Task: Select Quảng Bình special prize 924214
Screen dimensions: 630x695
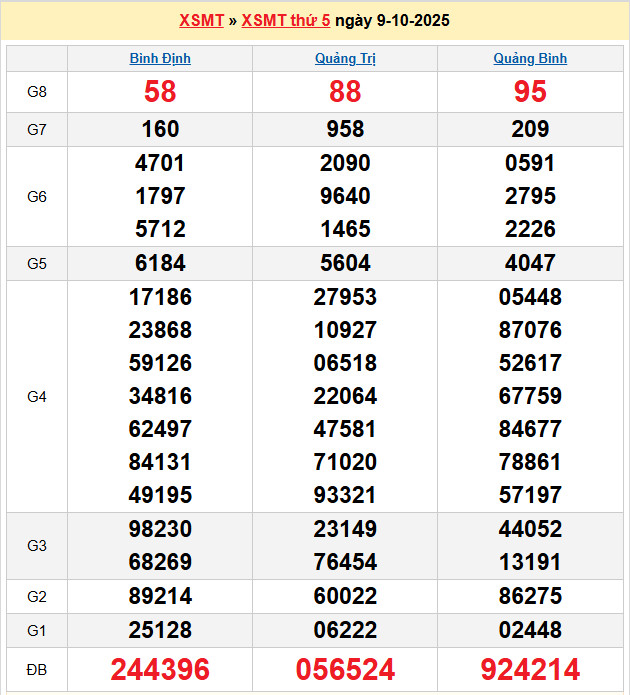Action: [530, 670]
